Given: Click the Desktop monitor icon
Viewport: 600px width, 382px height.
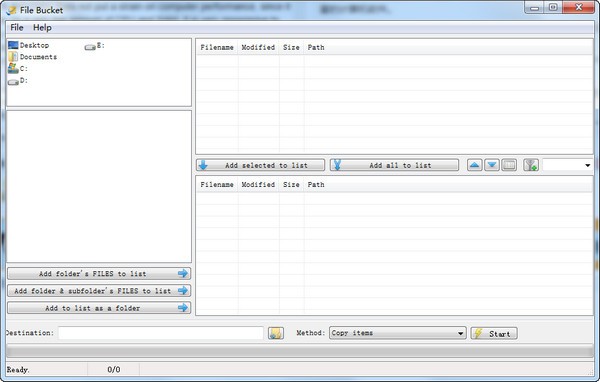Looking at the screenshot, I should [13, 45].
